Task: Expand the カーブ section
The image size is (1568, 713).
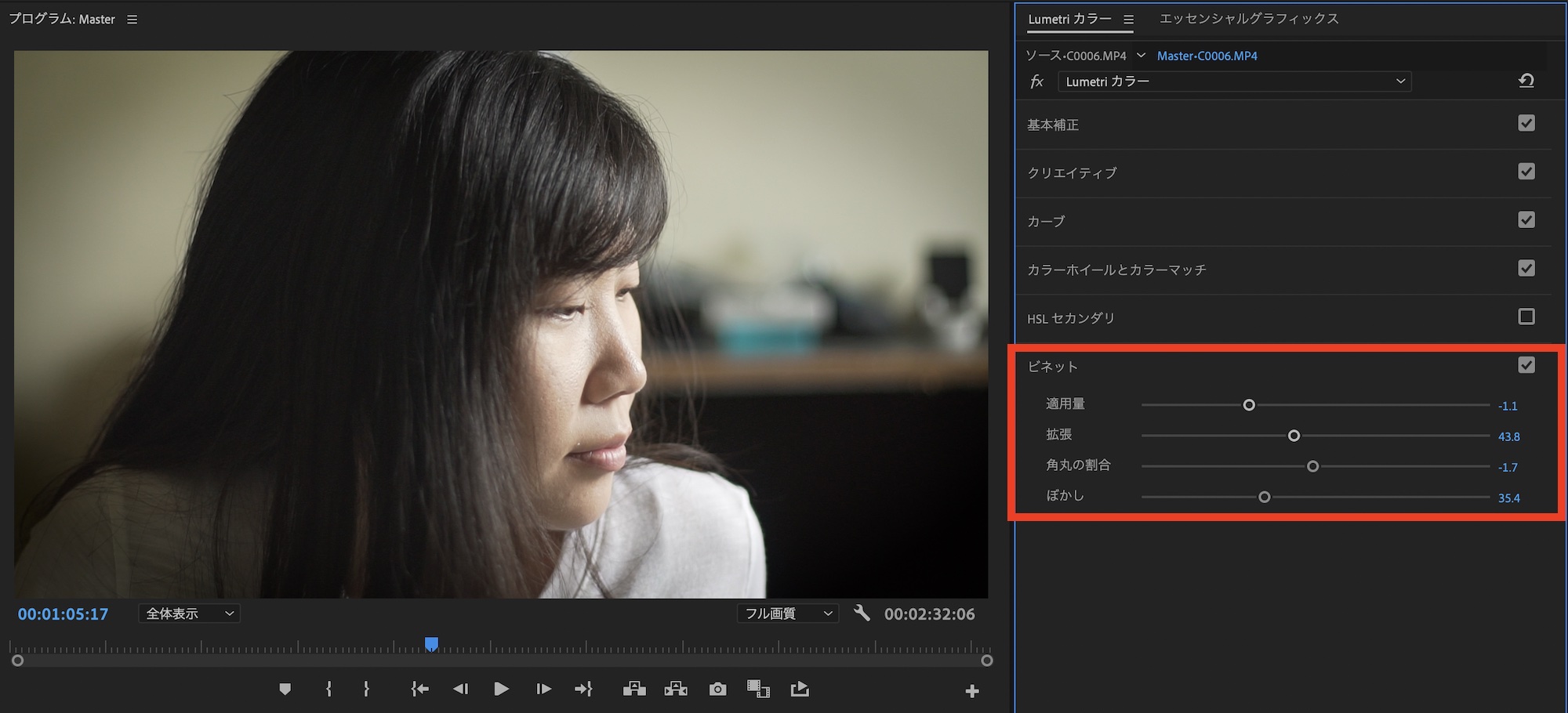Action: pos(1046,222)
